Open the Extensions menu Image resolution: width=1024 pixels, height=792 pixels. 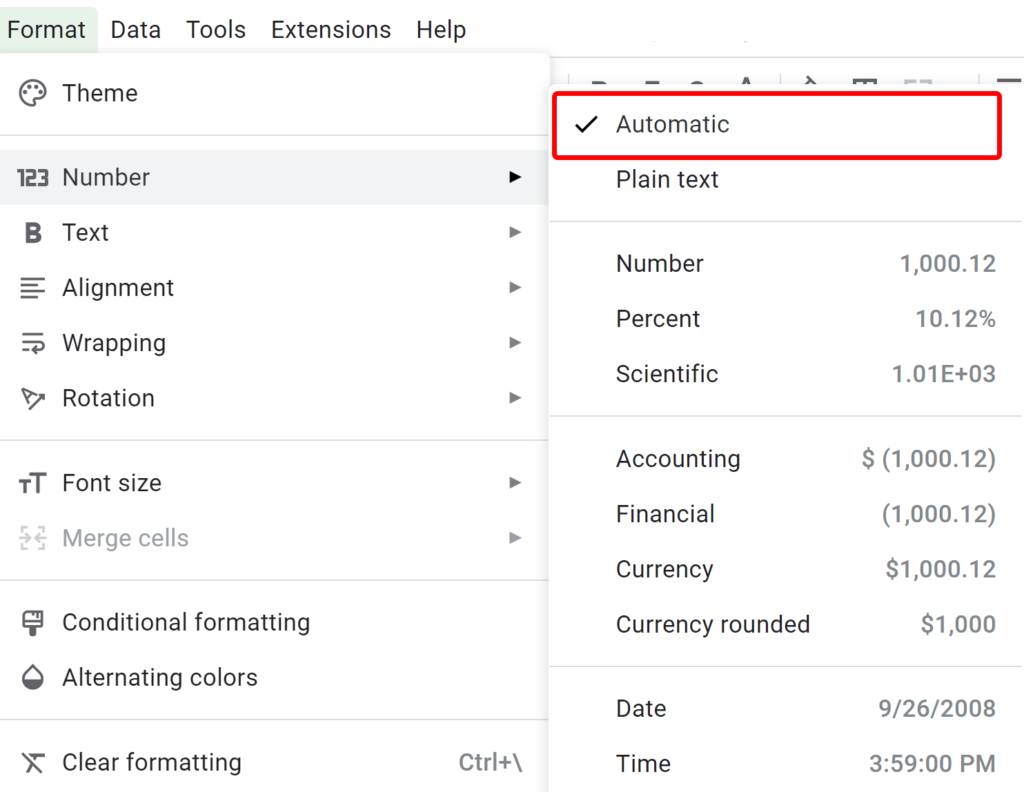(x=330, y=29)
